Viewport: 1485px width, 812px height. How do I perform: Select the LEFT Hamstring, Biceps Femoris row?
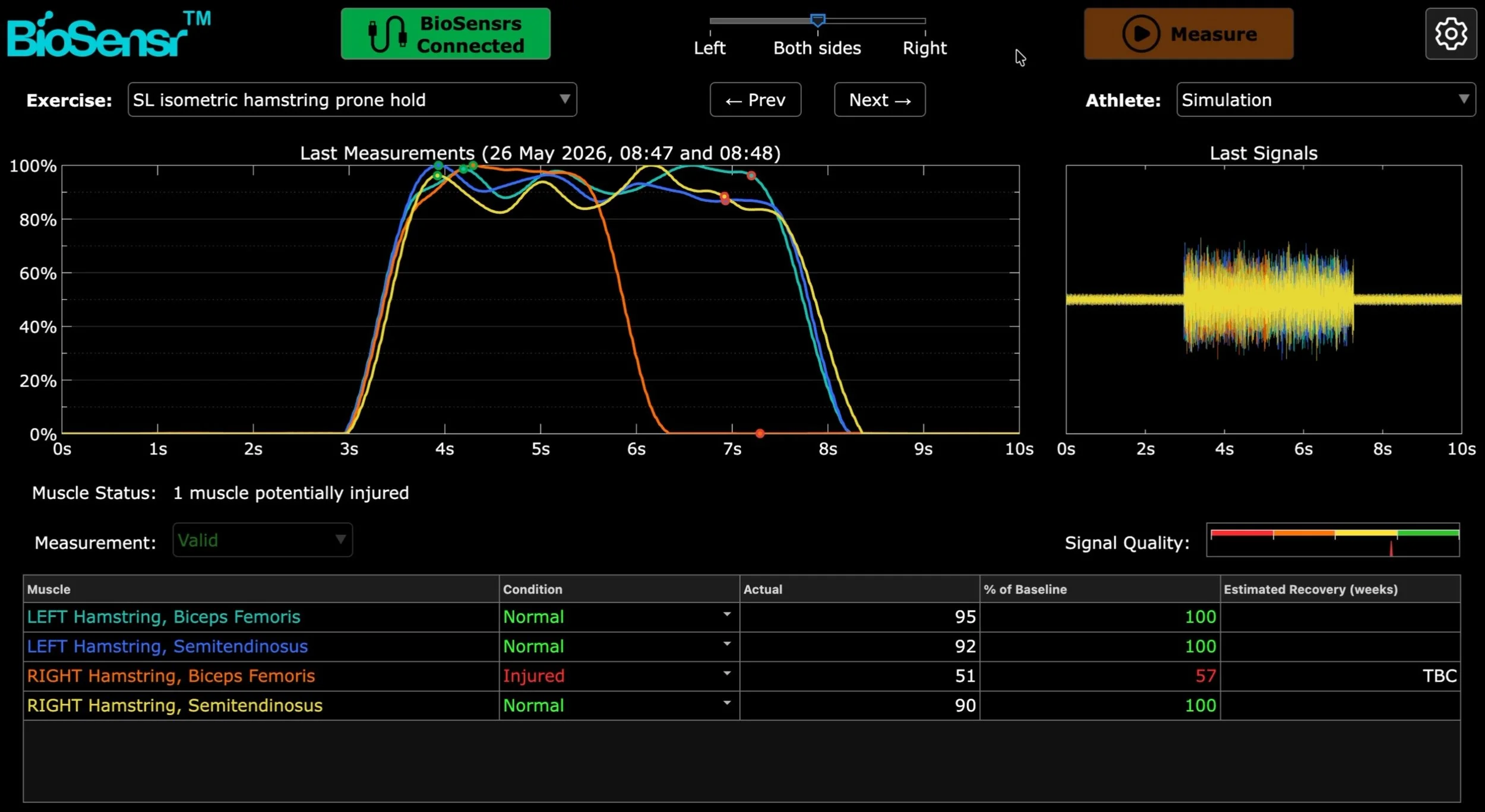click(742, 617)
